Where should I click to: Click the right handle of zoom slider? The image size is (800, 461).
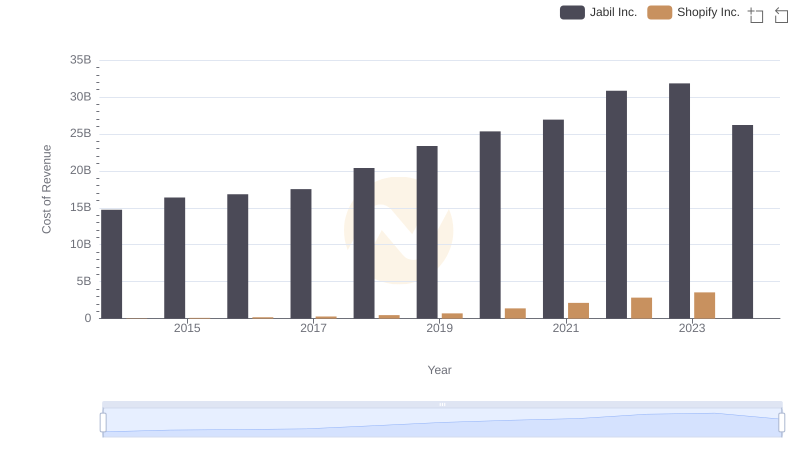pos(782,423)
